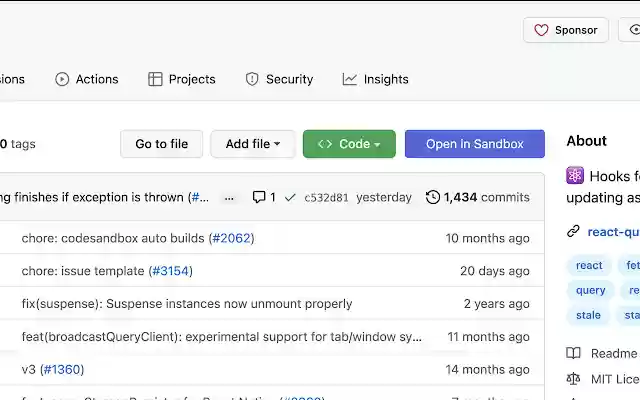Open the Insights tab
640x400 pixels.
pos(375,79)
